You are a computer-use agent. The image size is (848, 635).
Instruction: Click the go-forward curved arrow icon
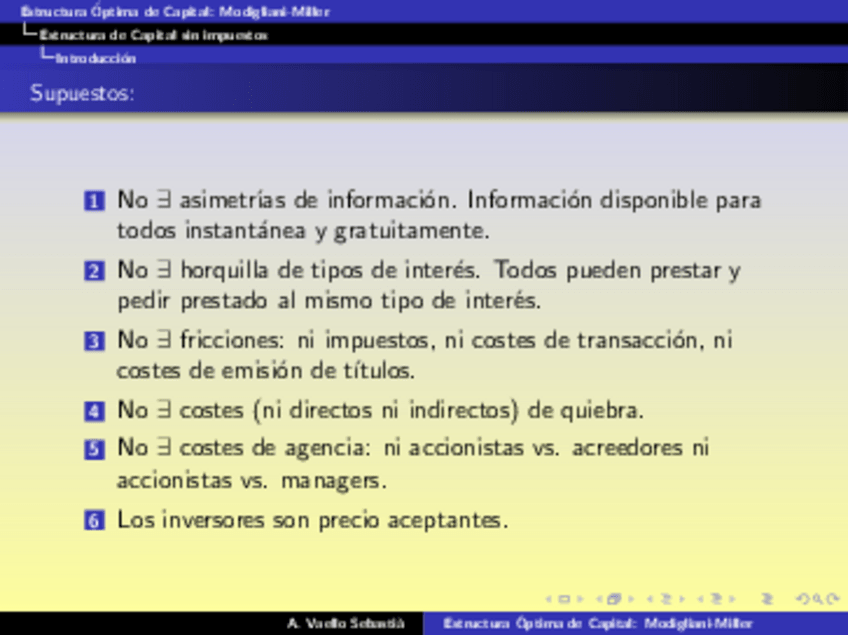coord(833,599)
